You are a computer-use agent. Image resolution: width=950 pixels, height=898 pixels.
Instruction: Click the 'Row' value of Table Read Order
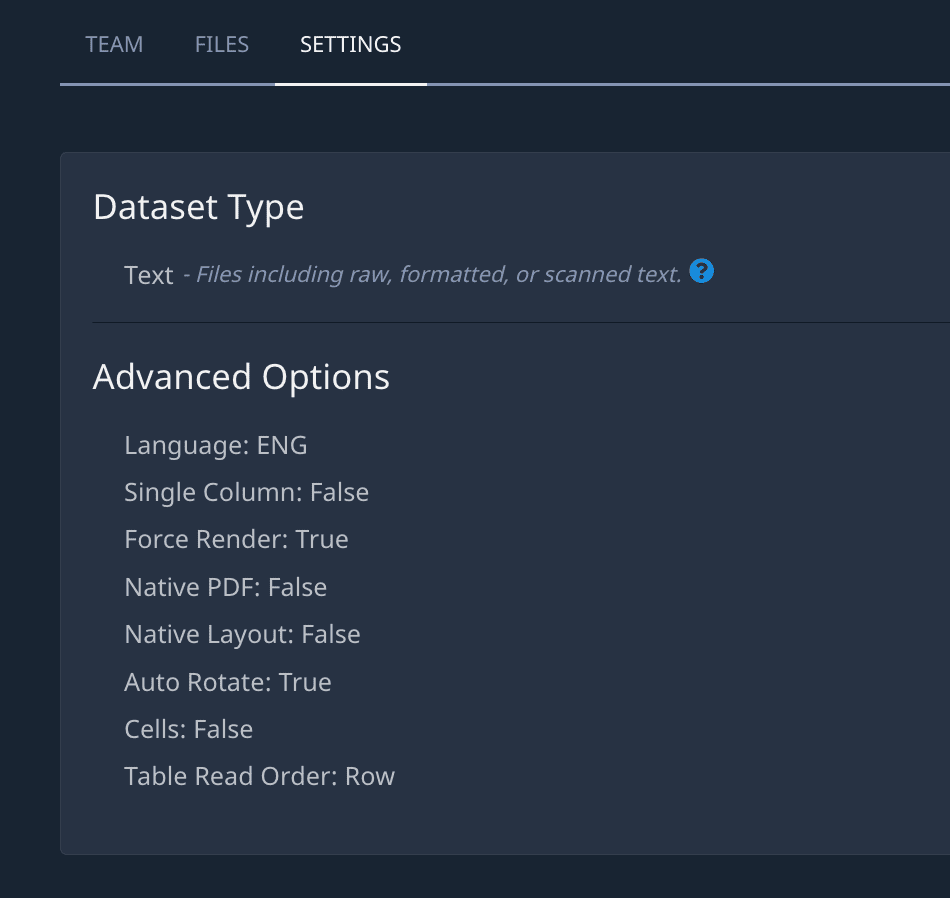pyautogui.click(x=370, y=776)
